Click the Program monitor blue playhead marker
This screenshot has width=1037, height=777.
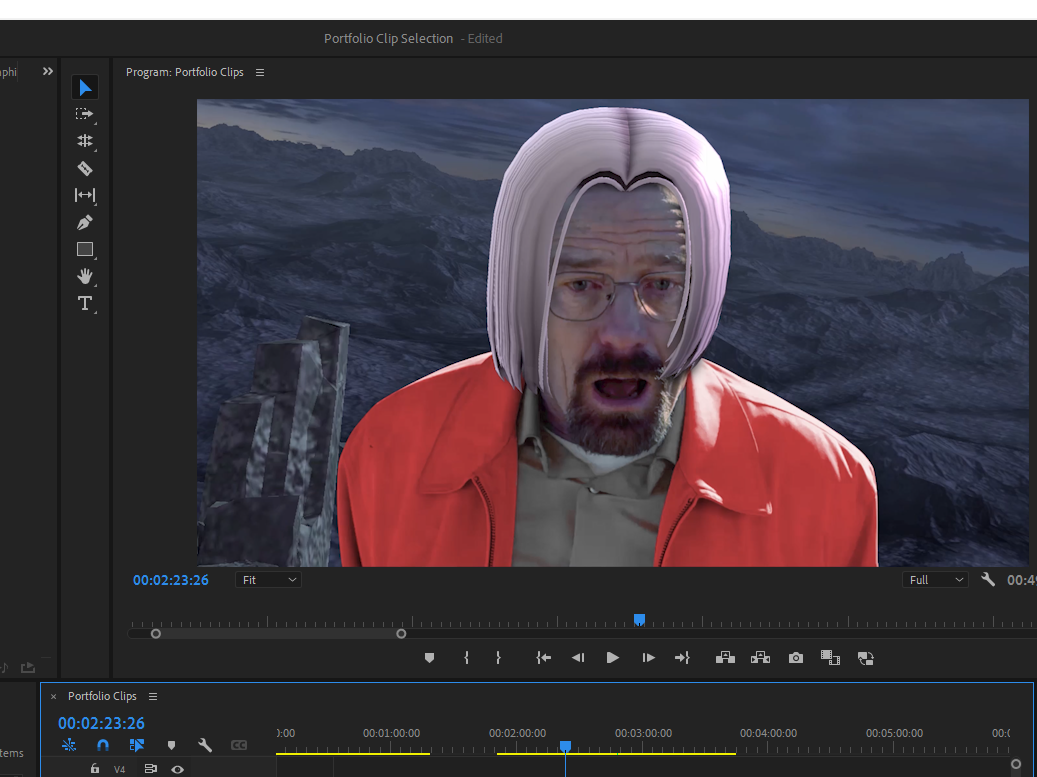(640, 620)
